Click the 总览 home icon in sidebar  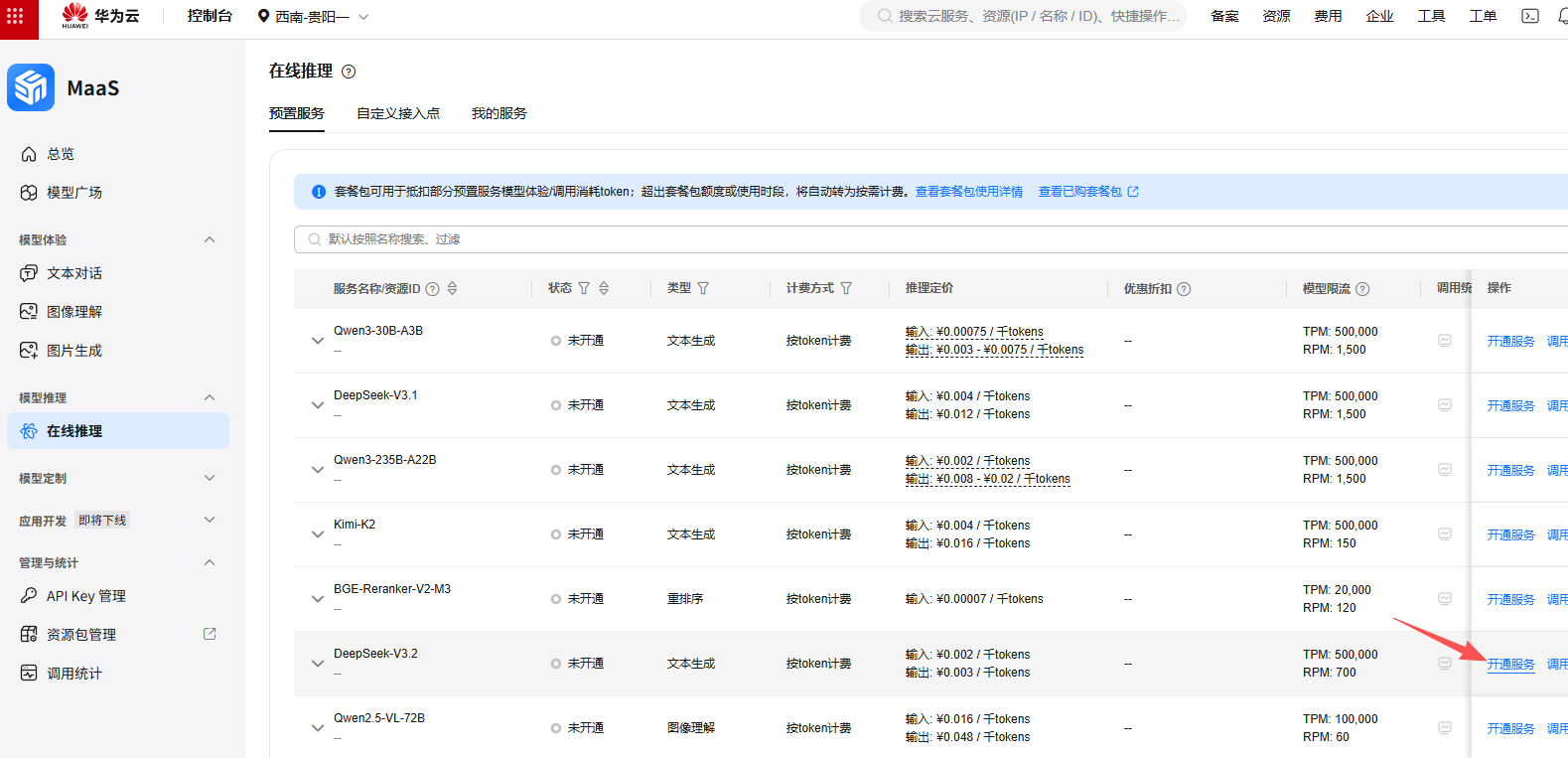(x=29, y=154)
